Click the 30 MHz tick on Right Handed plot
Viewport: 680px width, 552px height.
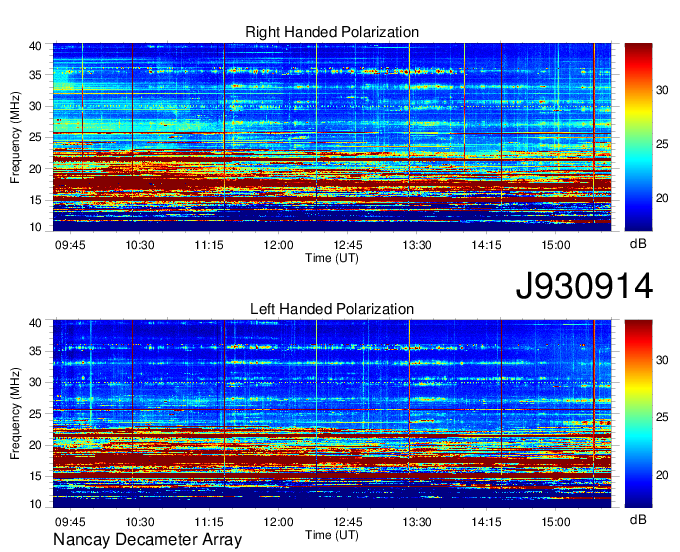(35, 107)
